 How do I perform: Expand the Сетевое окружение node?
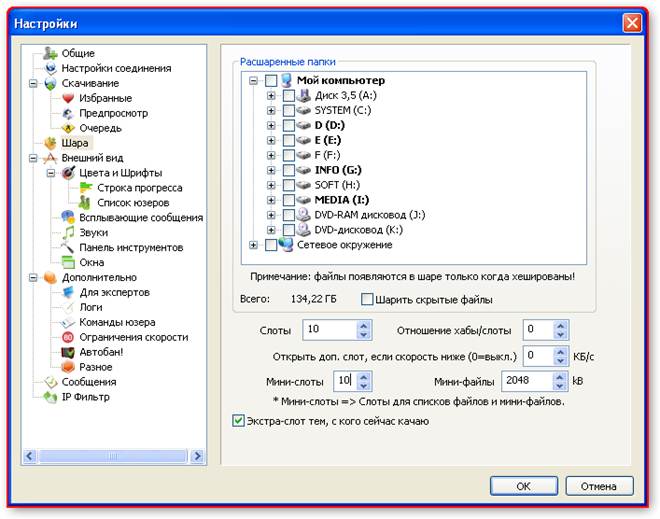pyautogui.click(x=253, y=245)
